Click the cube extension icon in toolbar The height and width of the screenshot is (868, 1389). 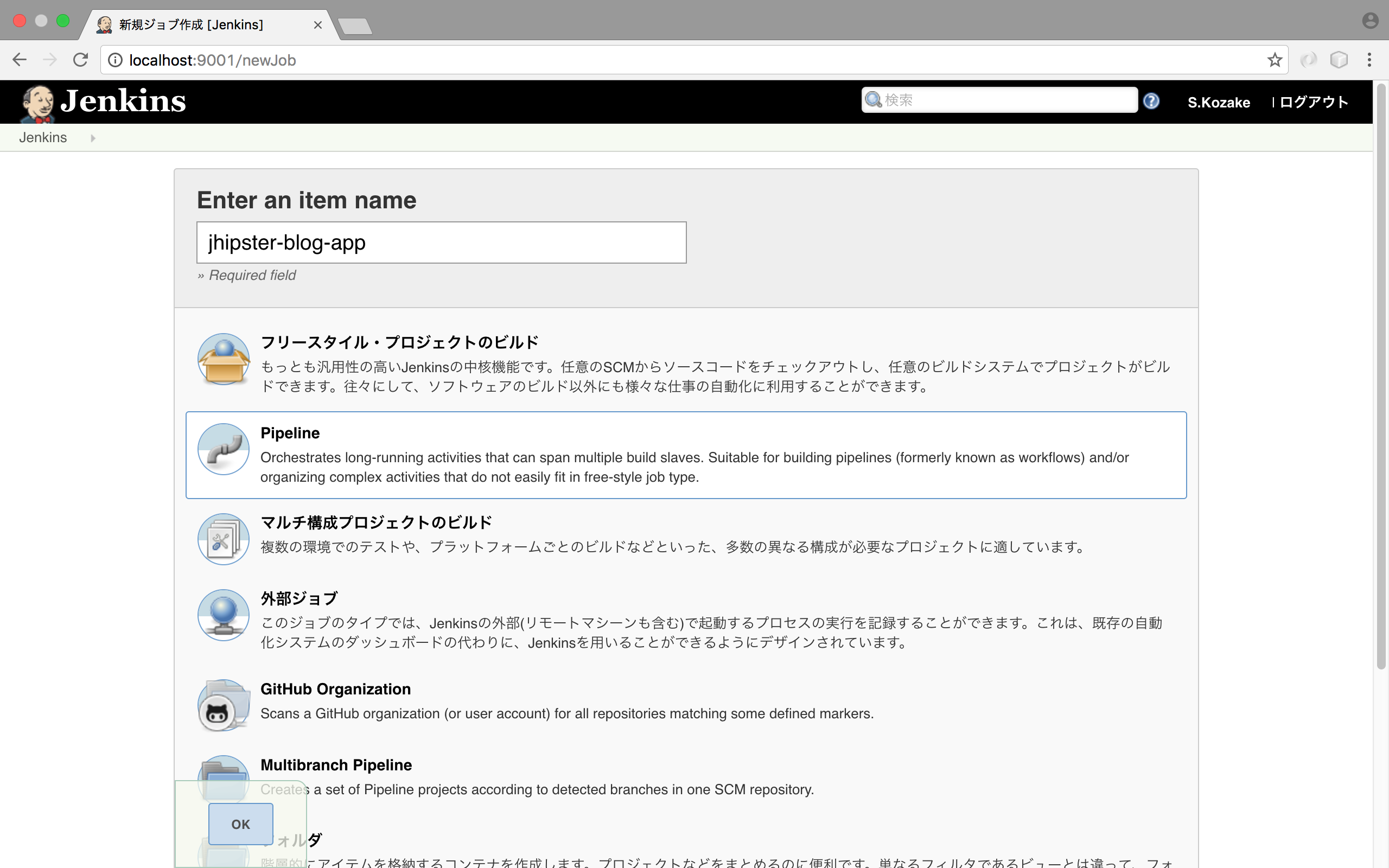point(1339,60)
